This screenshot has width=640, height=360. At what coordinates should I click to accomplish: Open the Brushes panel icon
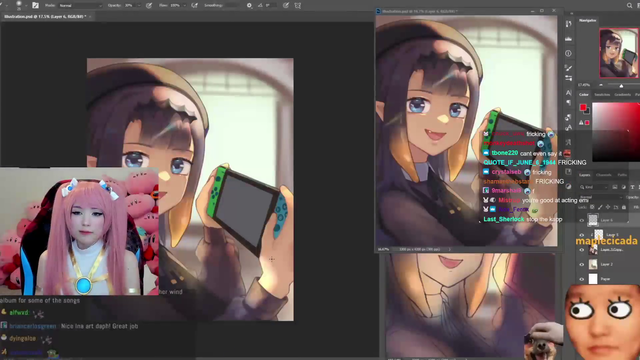[x=568, y=68]
